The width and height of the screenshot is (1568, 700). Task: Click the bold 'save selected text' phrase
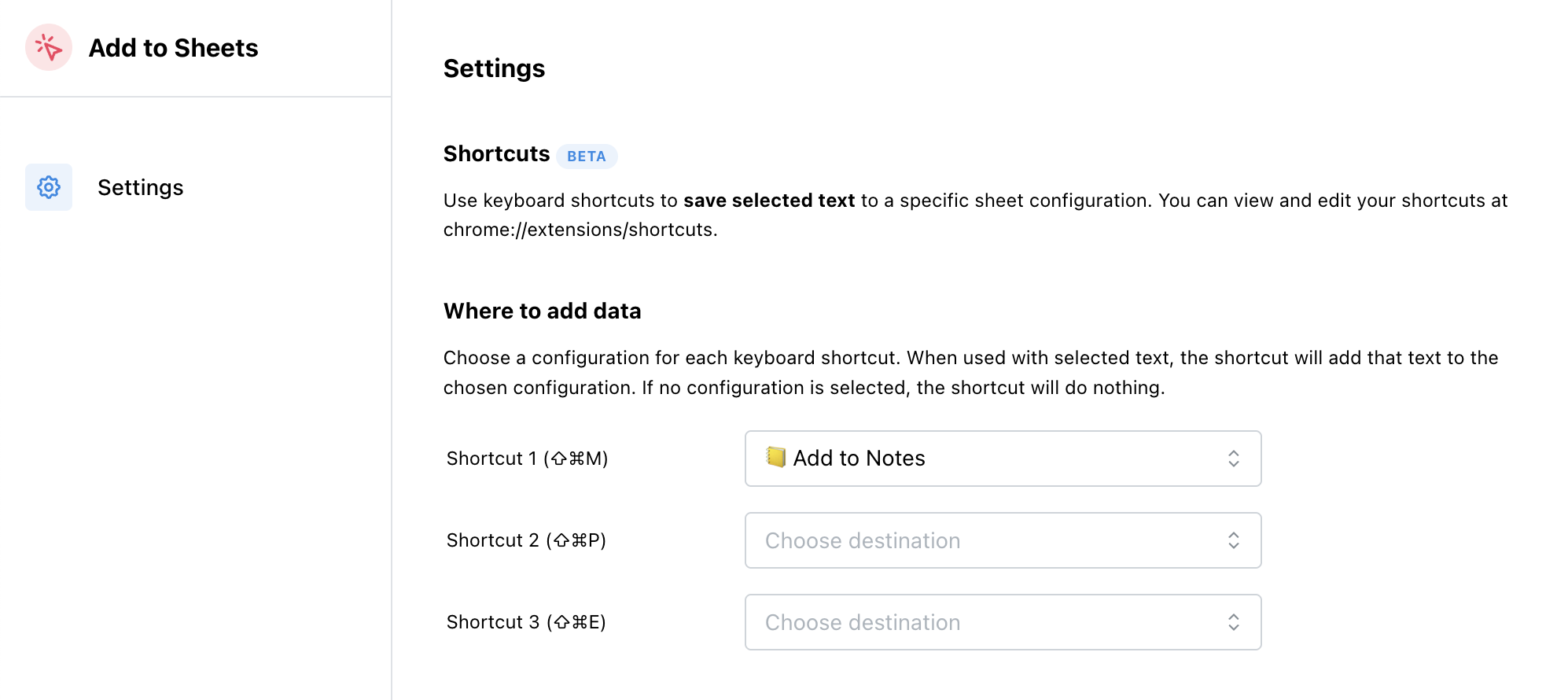pos(768,201)
